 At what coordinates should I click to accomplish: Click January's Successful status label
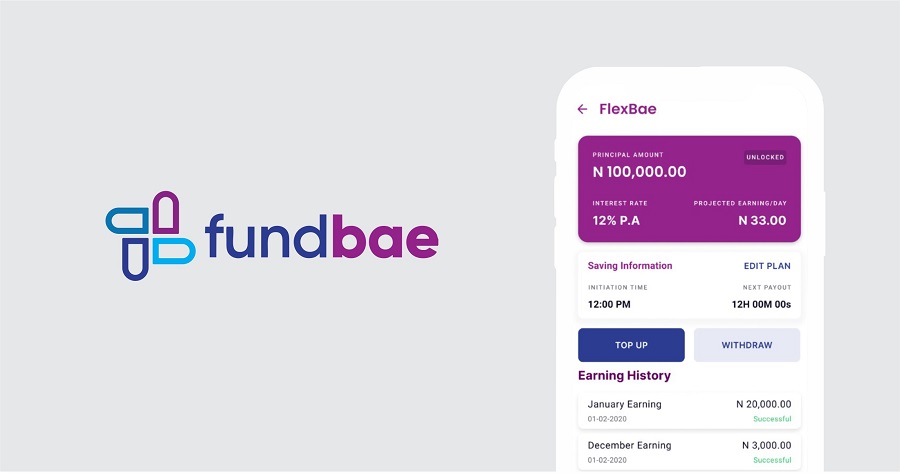click(x=772, y=419)
